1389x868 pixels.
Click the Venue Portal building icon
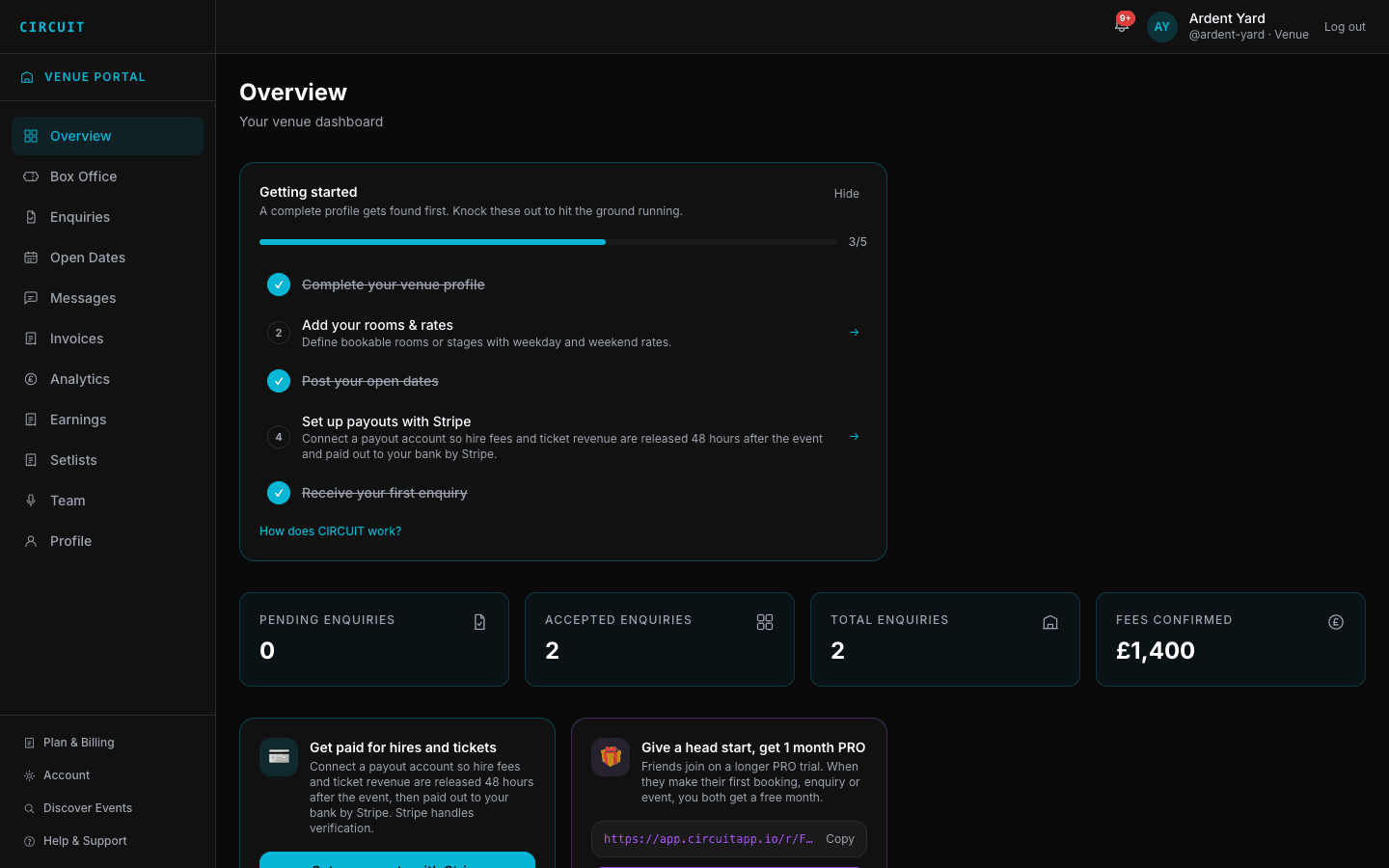[27, 77]
